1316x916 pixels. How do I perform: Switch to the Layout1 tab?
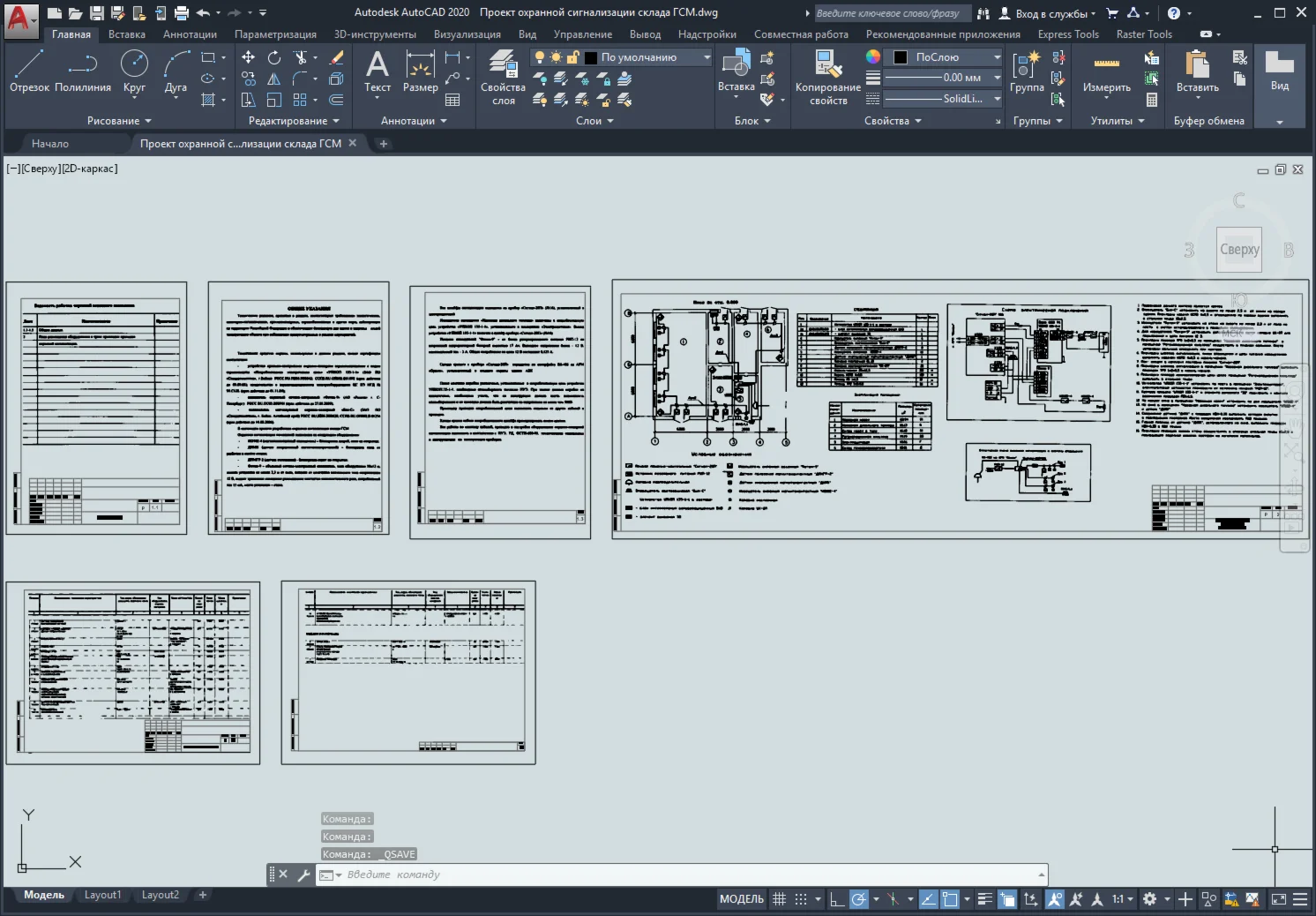(102, 895)
